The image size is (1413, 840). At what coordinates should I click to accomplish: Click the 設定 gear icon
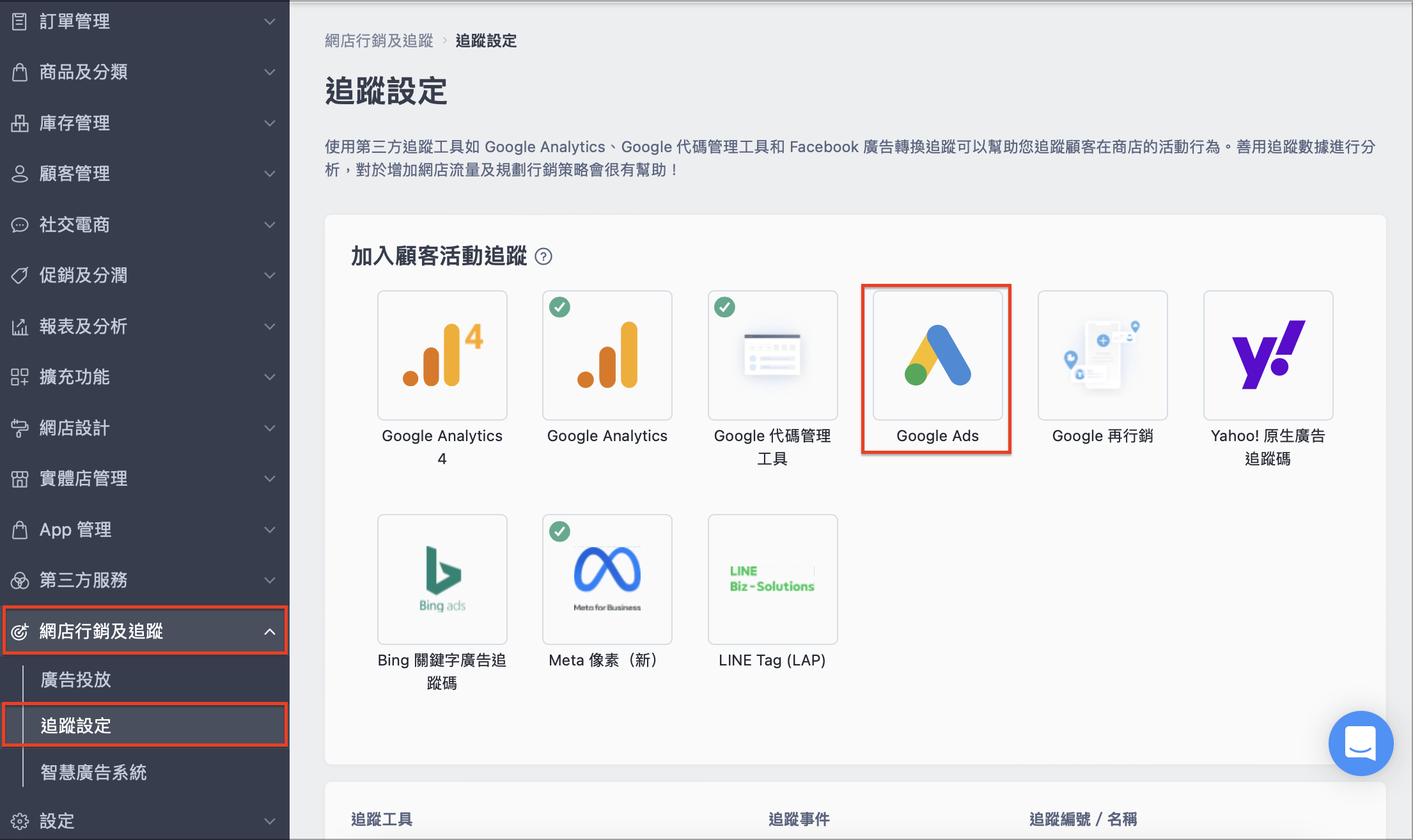click(20, 821)
